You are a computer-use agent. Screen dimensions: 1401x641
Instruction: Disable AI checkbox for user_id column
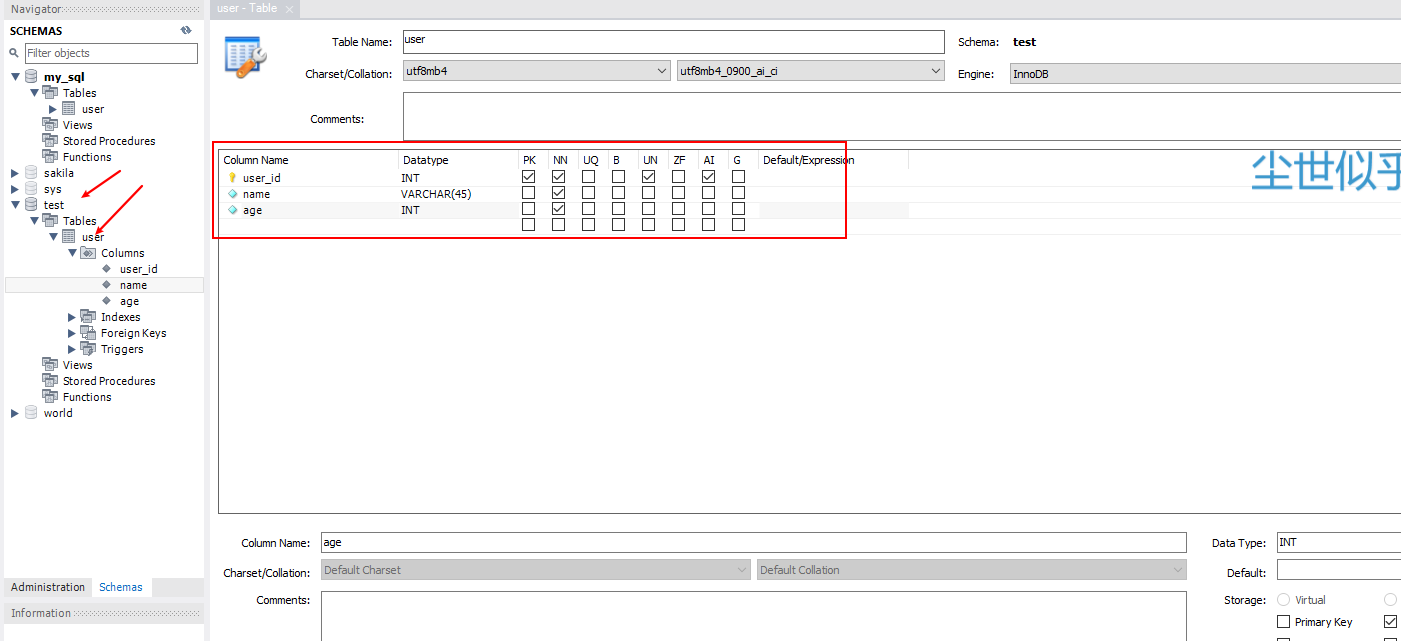tap(708, 177)
